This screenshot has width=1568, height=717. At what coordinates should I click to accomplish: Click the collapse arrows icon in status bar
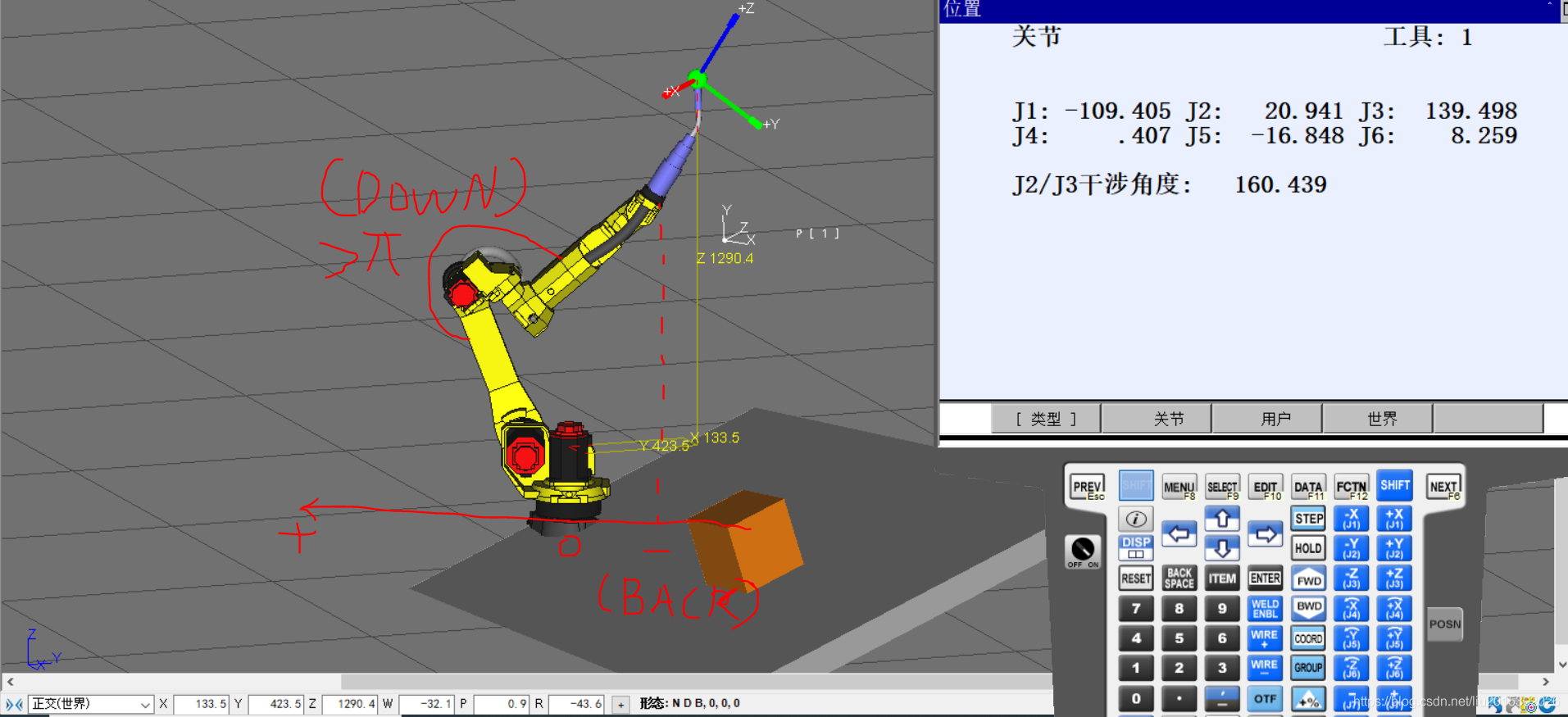(14, 704)
